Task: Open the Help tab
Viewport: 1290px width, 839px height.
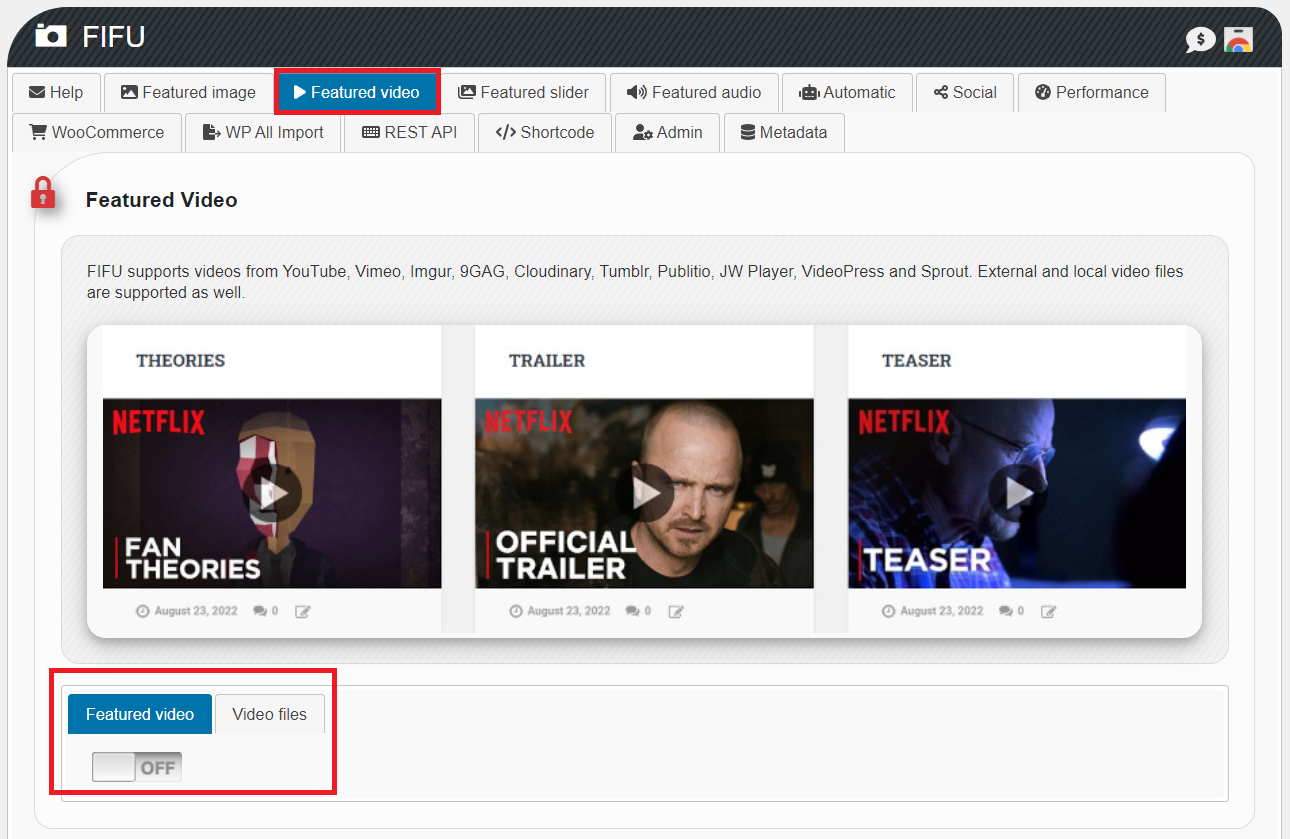Action: [56, 93]
